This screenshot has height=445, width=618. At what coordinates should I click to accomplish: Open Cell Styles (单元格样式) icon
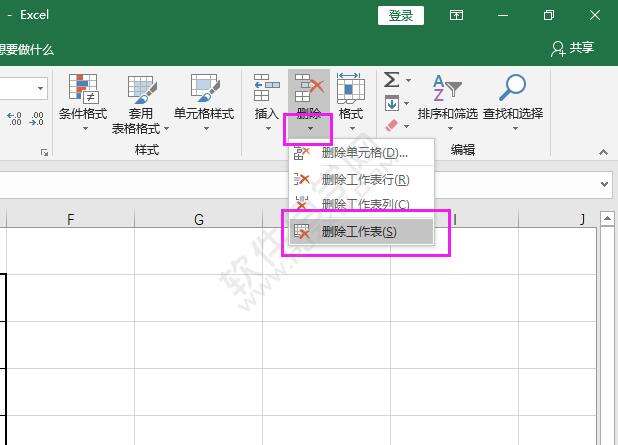pyautogui.click(x=205, y=88)
